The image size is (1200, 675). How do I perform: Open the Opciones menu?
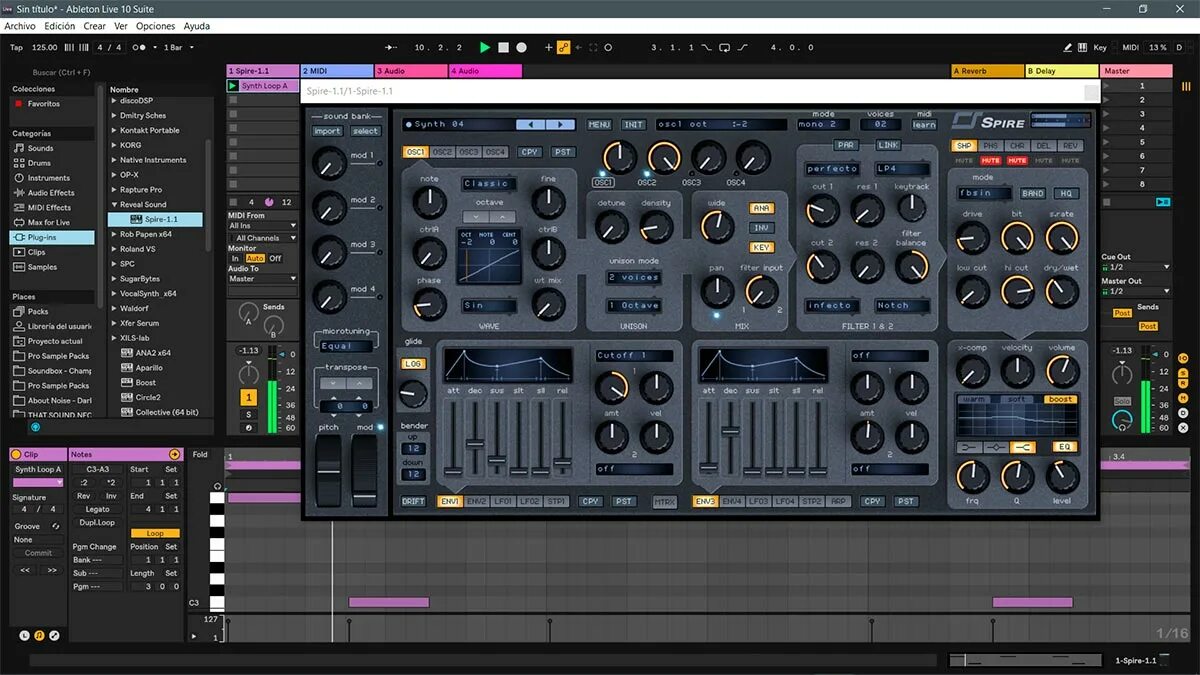coord(155,26)
